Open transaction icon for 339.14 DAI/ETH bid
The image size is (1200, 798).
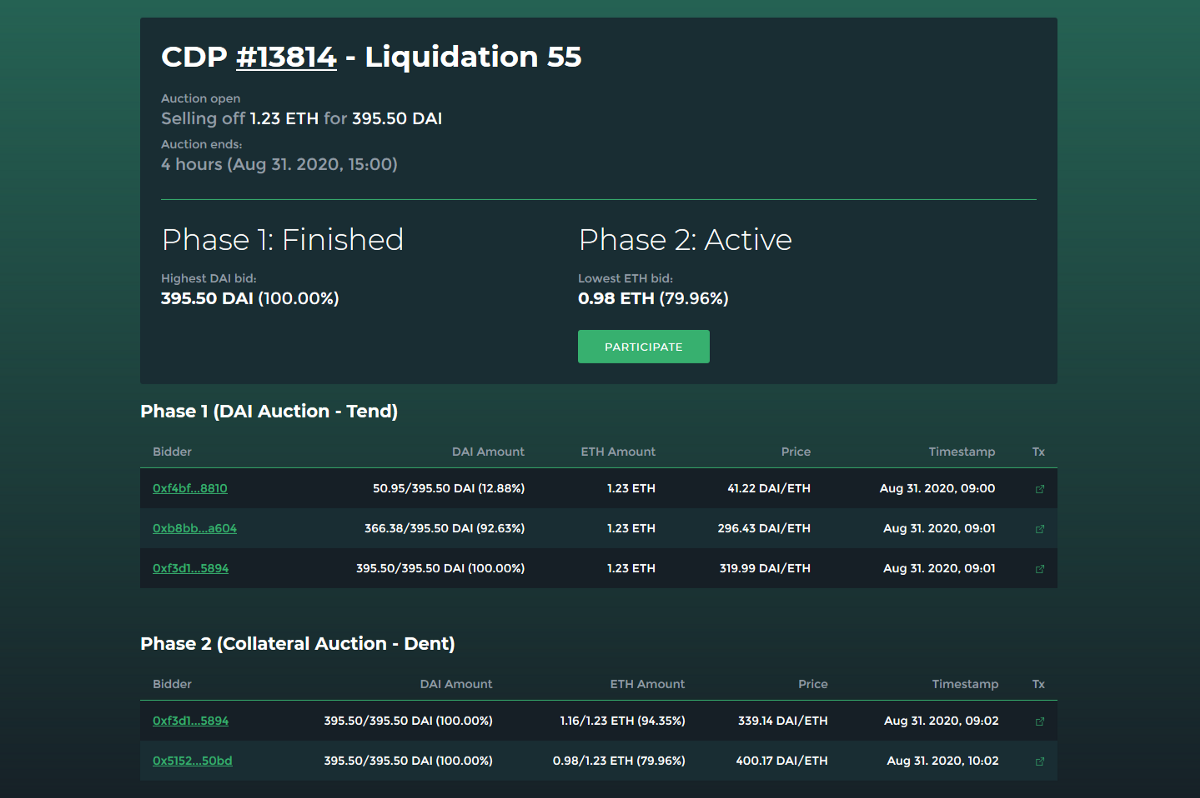[x=1039, y=721]
